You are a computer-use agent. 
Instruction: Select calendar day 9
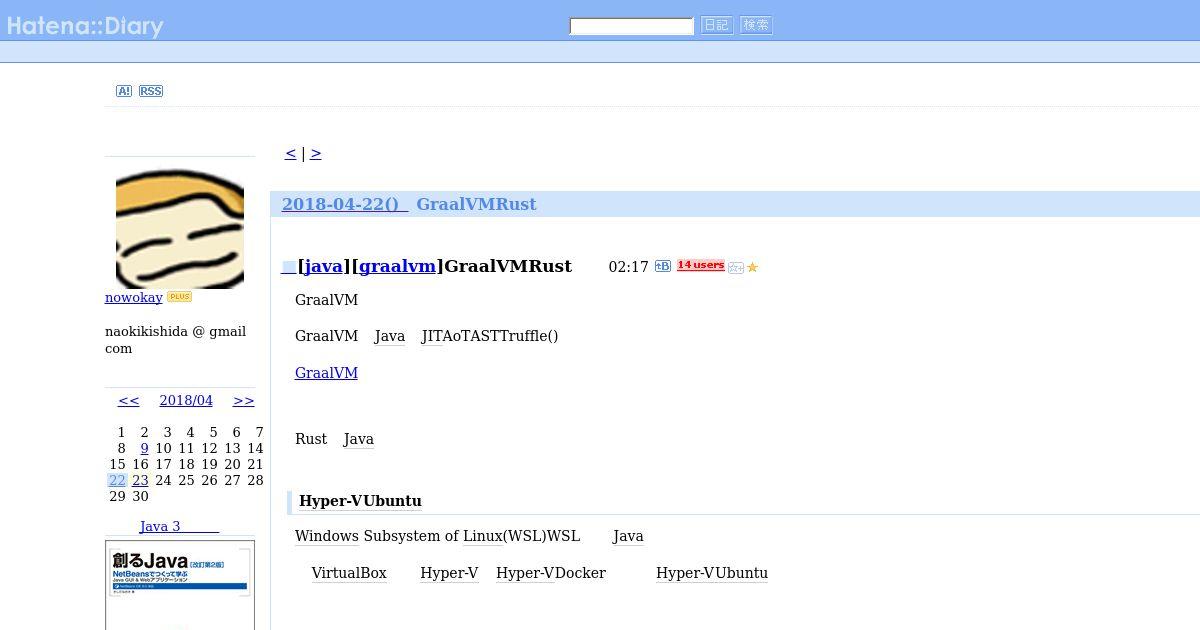pos(144,448)
